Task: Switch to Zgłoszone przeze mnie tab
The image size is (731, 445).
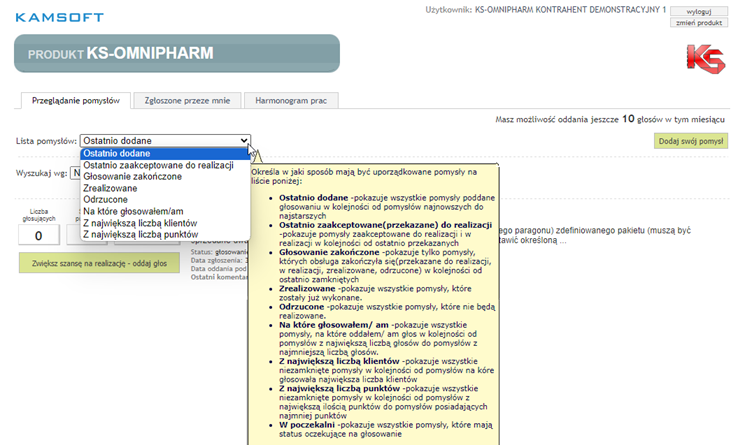Action: click(187, 101)
